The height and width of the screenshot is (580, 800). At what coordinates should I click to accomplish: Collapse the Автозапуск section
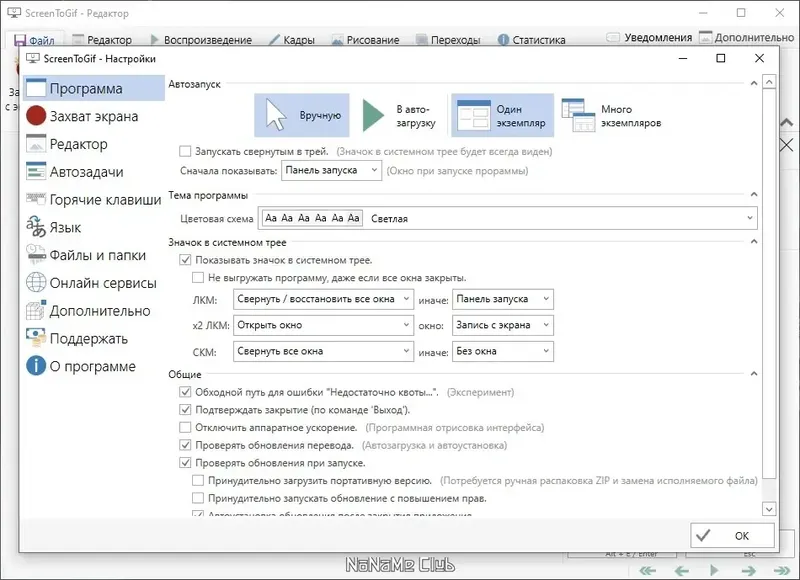pyautogui.click(x=754, y=83)
